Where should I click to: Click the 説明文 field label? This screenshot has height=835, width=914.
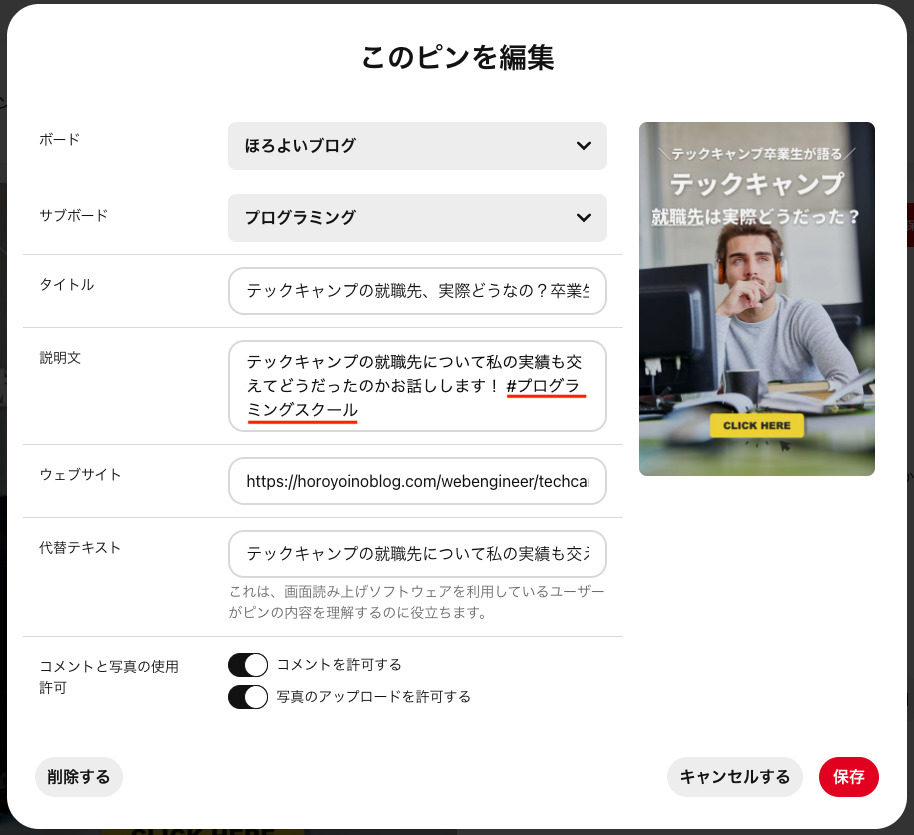coord(60,358)
